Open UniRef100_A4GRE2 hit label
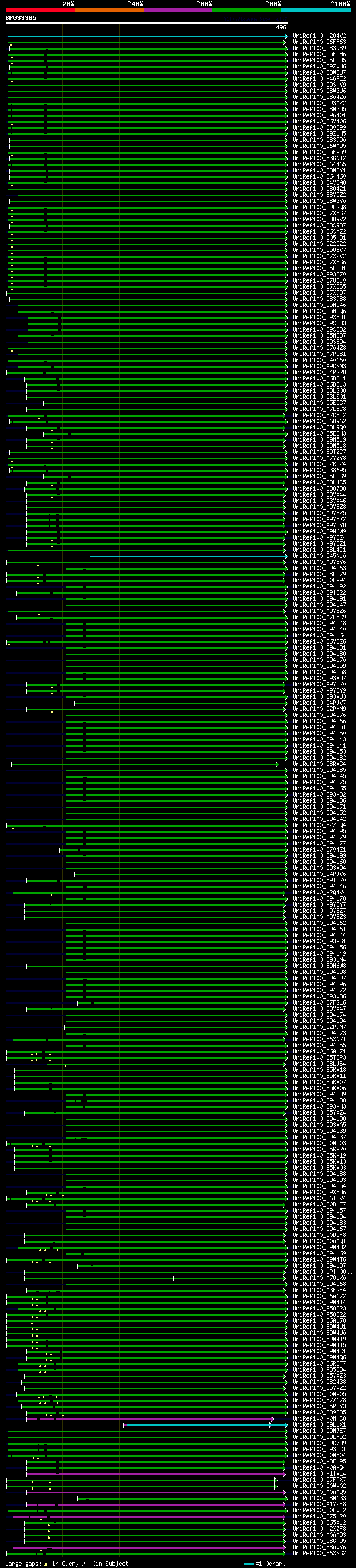Screen dimensions: 356x1568 coord(319,78)
